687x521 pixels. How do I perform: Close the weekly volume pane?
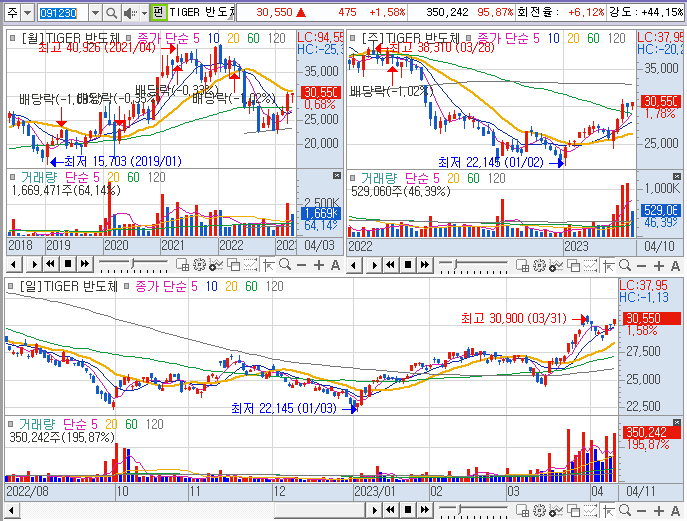click(x=677, y=177)
